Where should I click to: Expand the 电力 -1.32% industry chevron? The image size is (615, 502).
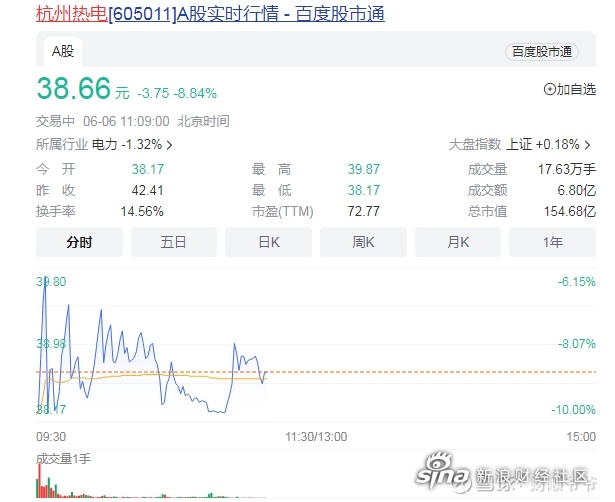point(169,145)
